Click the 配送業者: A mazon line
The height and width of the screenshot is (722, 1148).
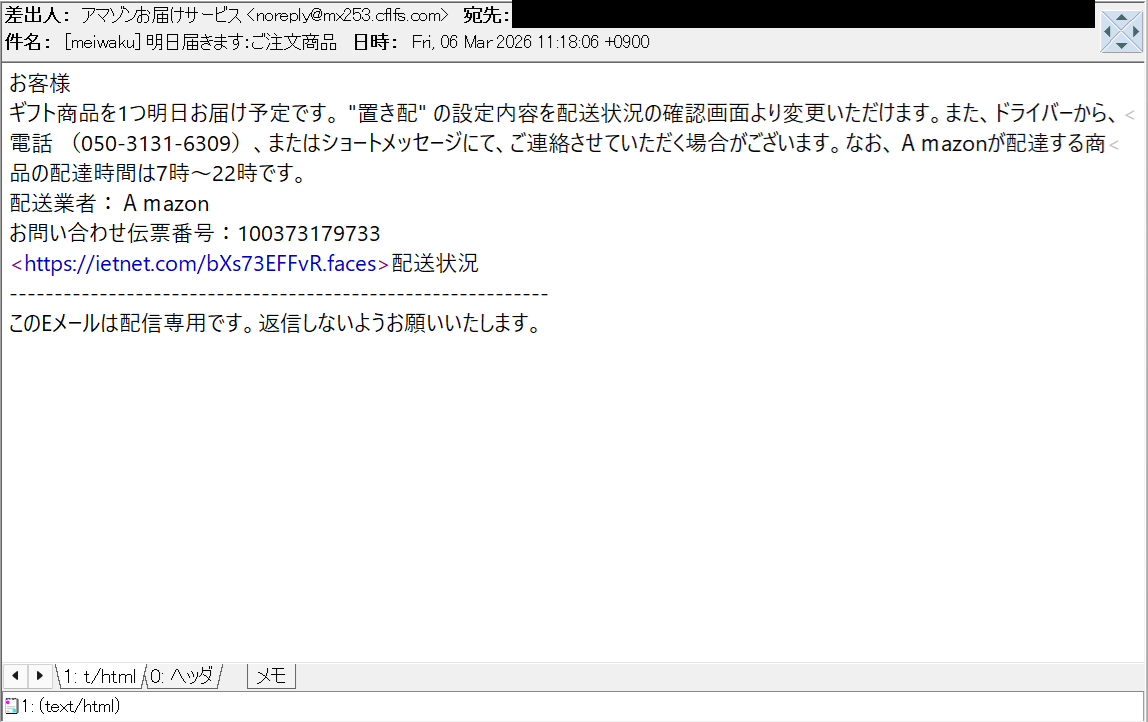pyautogui.click(x=109, y=204)
